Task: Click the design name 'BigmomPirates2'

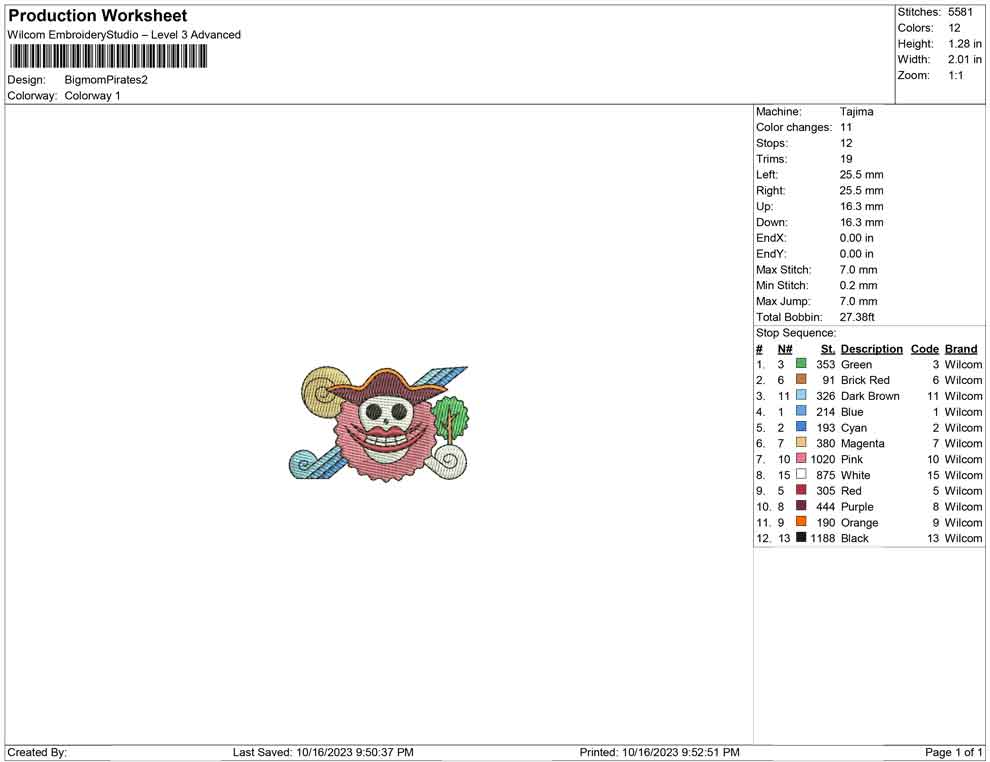Action: pos(106,80)
